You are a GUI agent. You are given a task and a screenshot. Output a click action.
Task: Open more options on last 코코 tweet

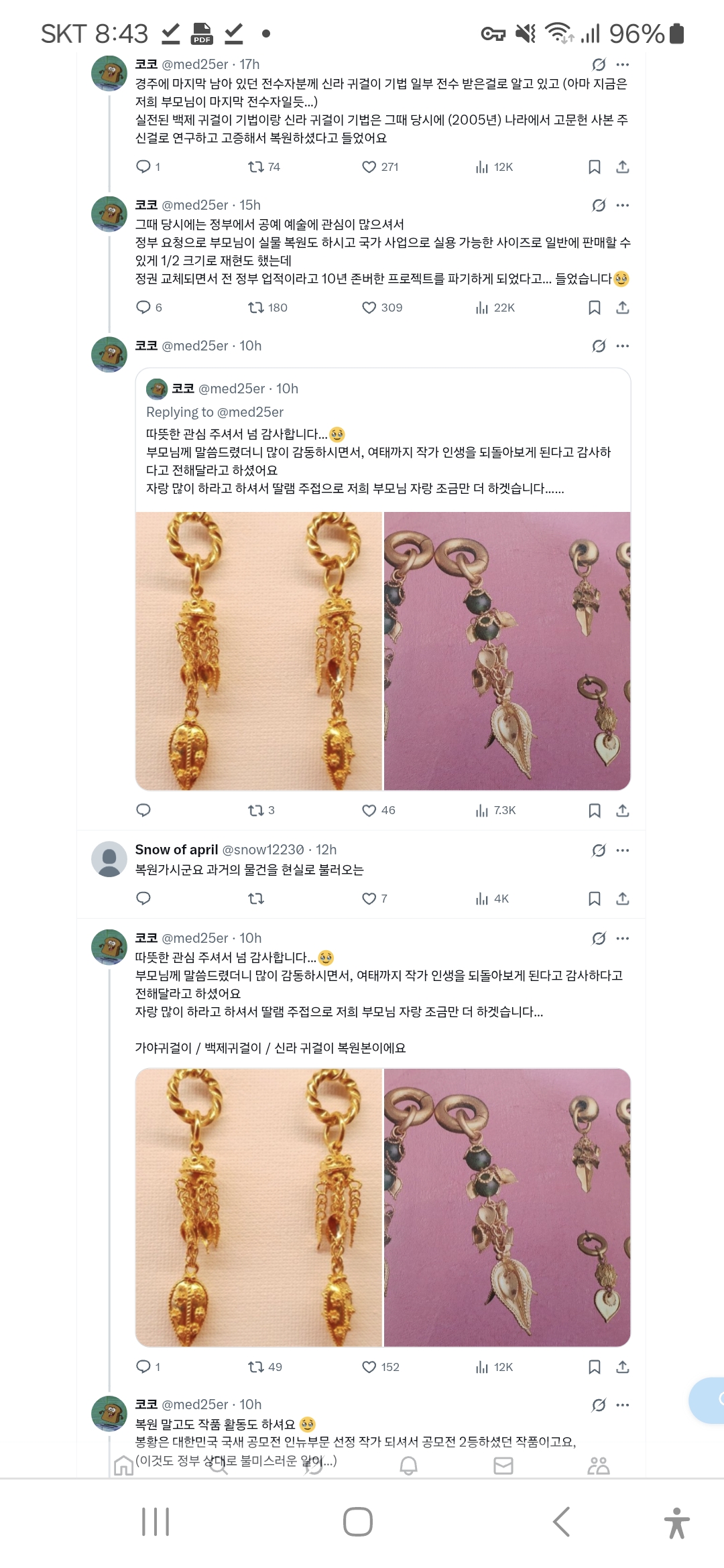pos(623,1405)
